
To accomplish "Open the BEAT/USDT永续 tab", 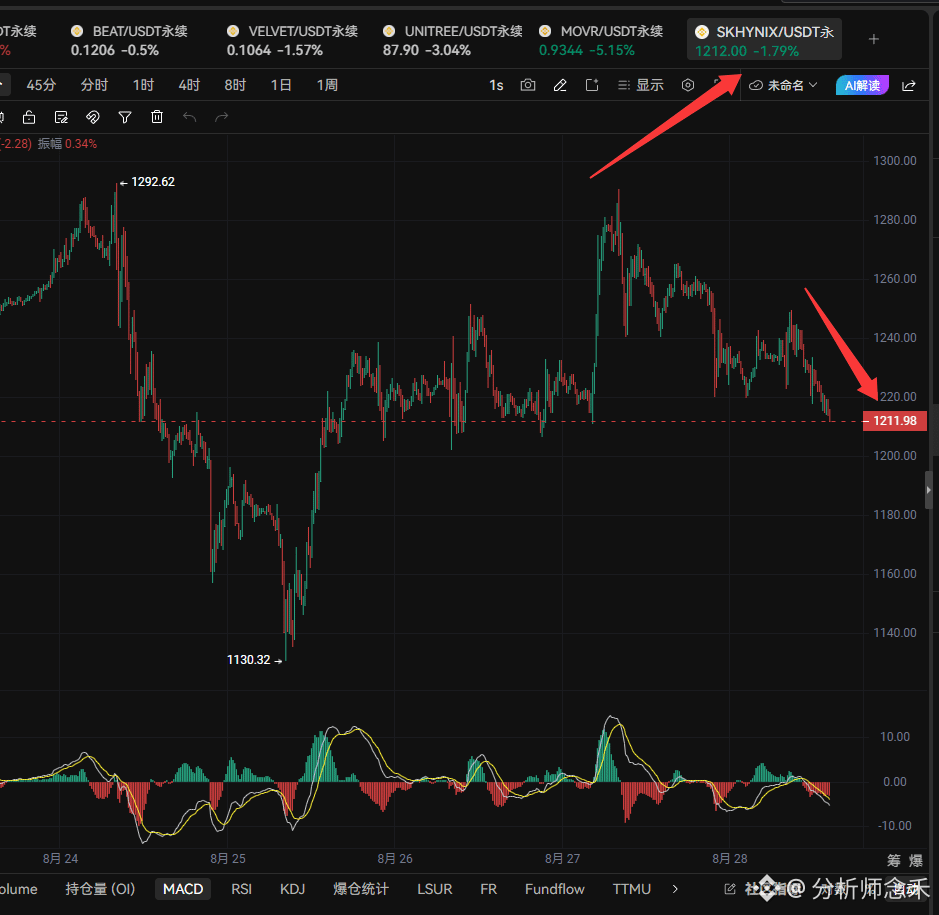I will (129, 40).
